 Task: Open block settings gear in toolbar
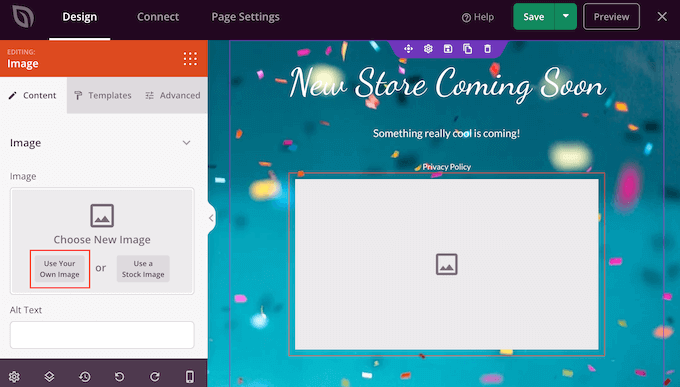click(x=428, y=49)
